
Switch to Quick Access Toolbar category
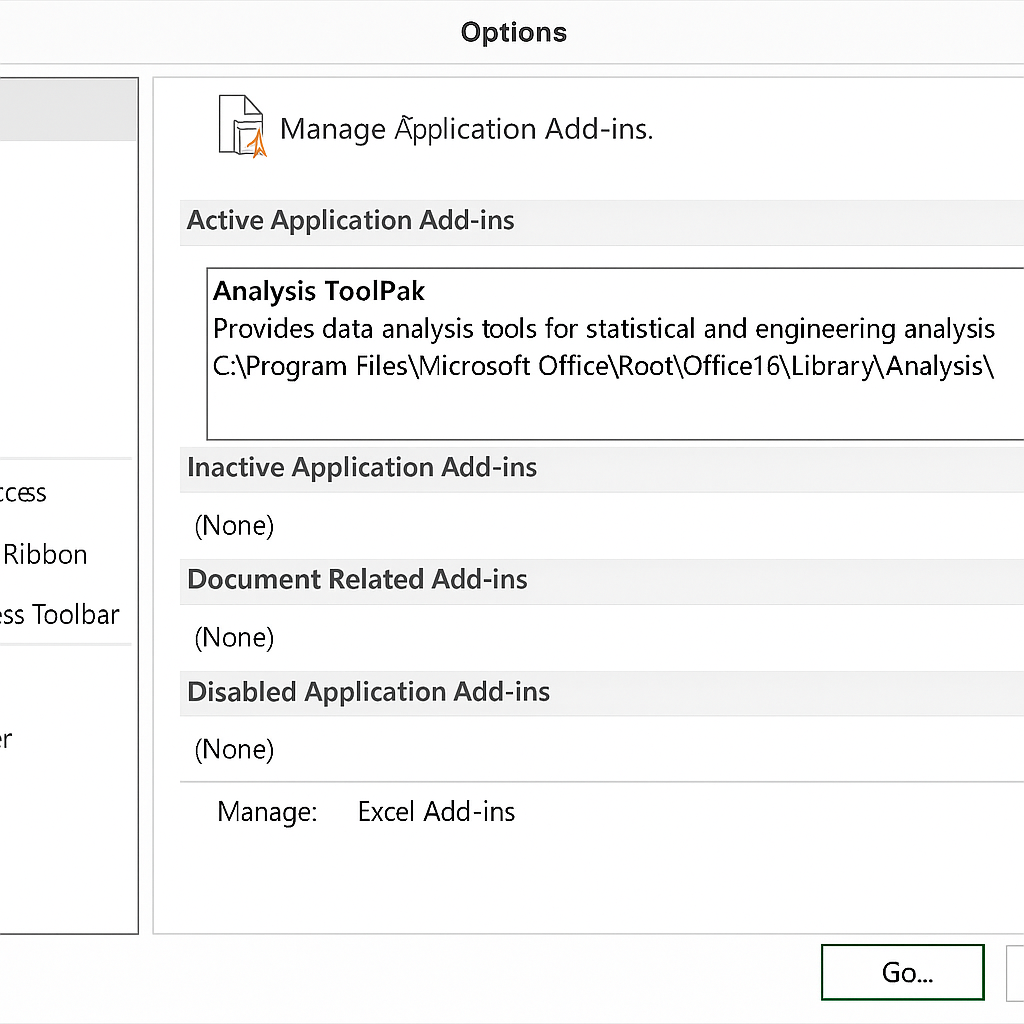60,615
